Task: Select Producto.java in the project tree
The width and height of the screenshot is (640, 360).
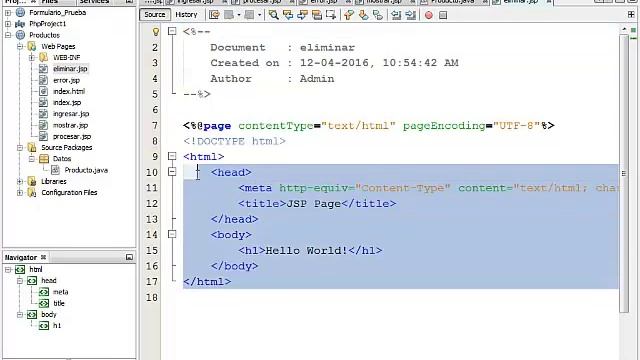Action: click(86, 170)
